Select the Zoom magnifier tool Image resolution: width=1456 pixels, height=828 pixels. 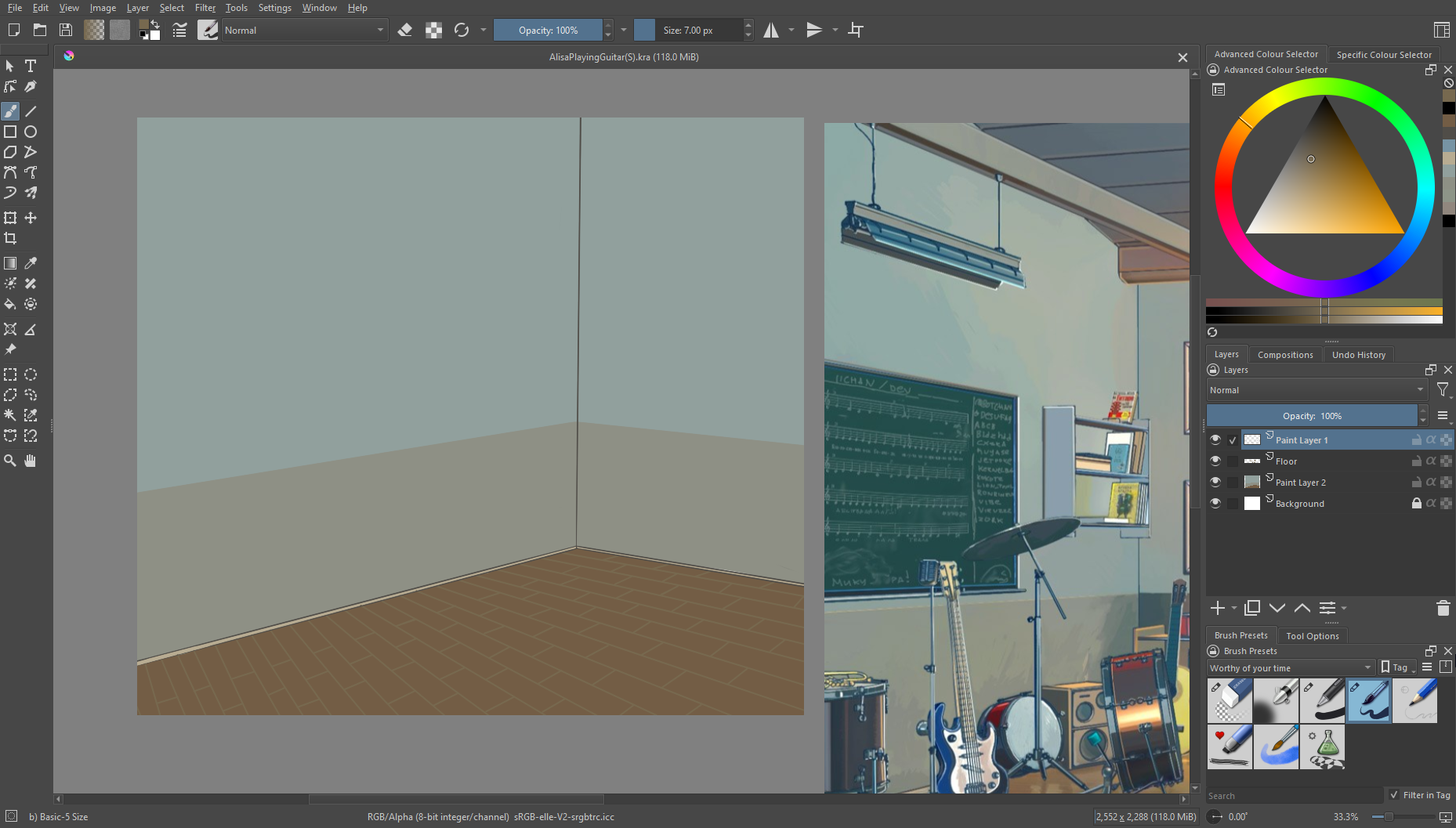[10, 461]
